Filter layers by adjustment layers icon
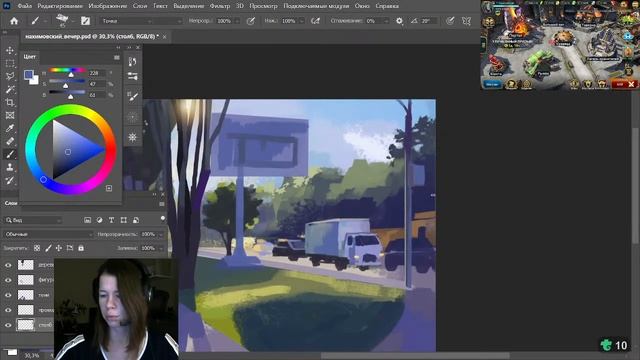640x360 pixels. click(100, 220)
